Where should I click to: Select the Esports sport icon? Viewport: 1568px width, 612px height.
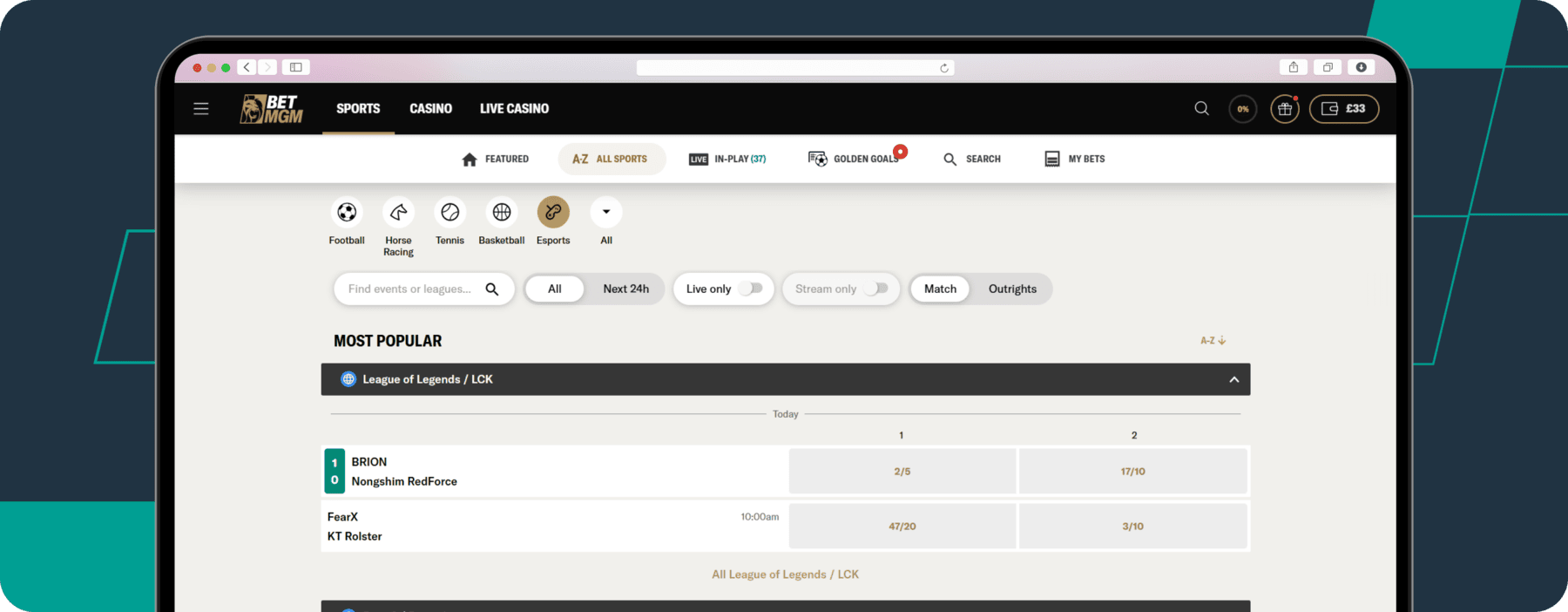coord(553,212)
